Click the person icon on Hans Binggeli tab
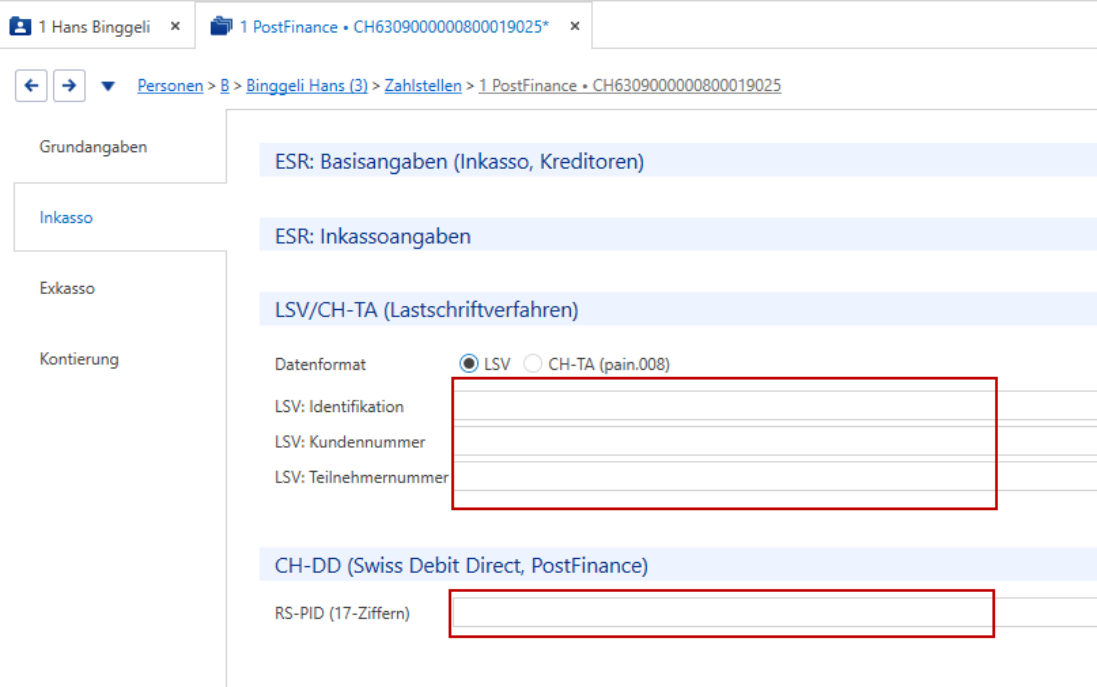Viewport: 1097px width, 687px height. click(x=20, y=27)
